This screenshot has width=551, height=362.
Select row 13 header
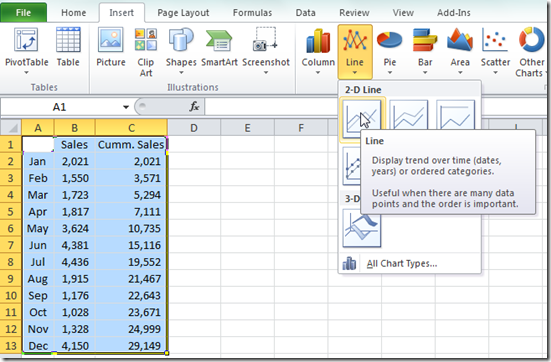click(11, 345)
